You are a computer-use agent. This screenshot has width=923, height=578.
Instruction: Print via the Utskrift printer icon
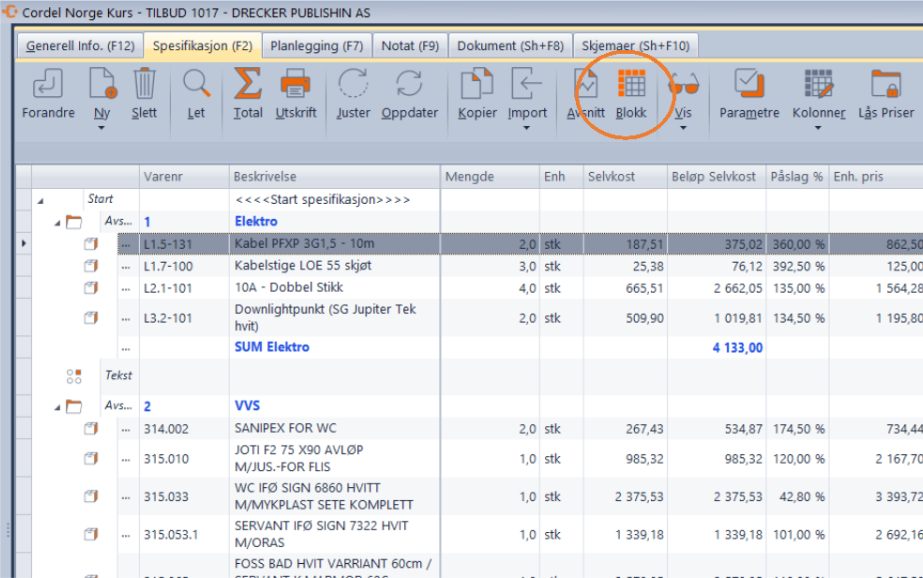tap(295, 84)
